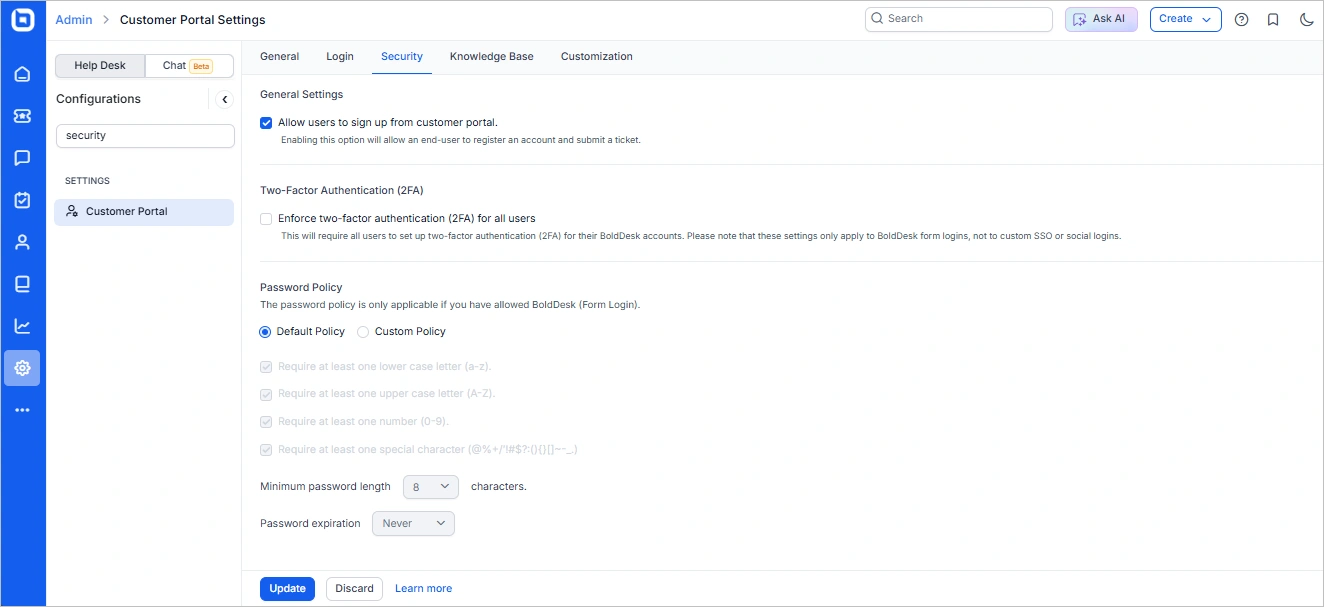Image resolution: width=1324 pixels, height=607 pixels.
Task: Switch to the Customization tab
Action: pos(597,57)
